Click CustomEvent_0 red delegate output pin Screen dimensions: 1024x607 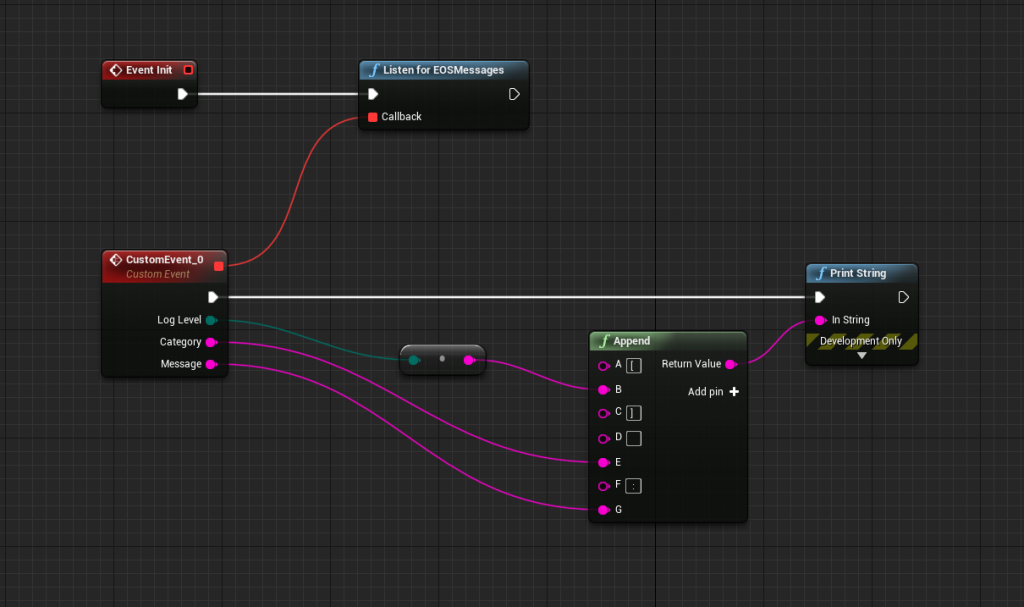(218, 266)
